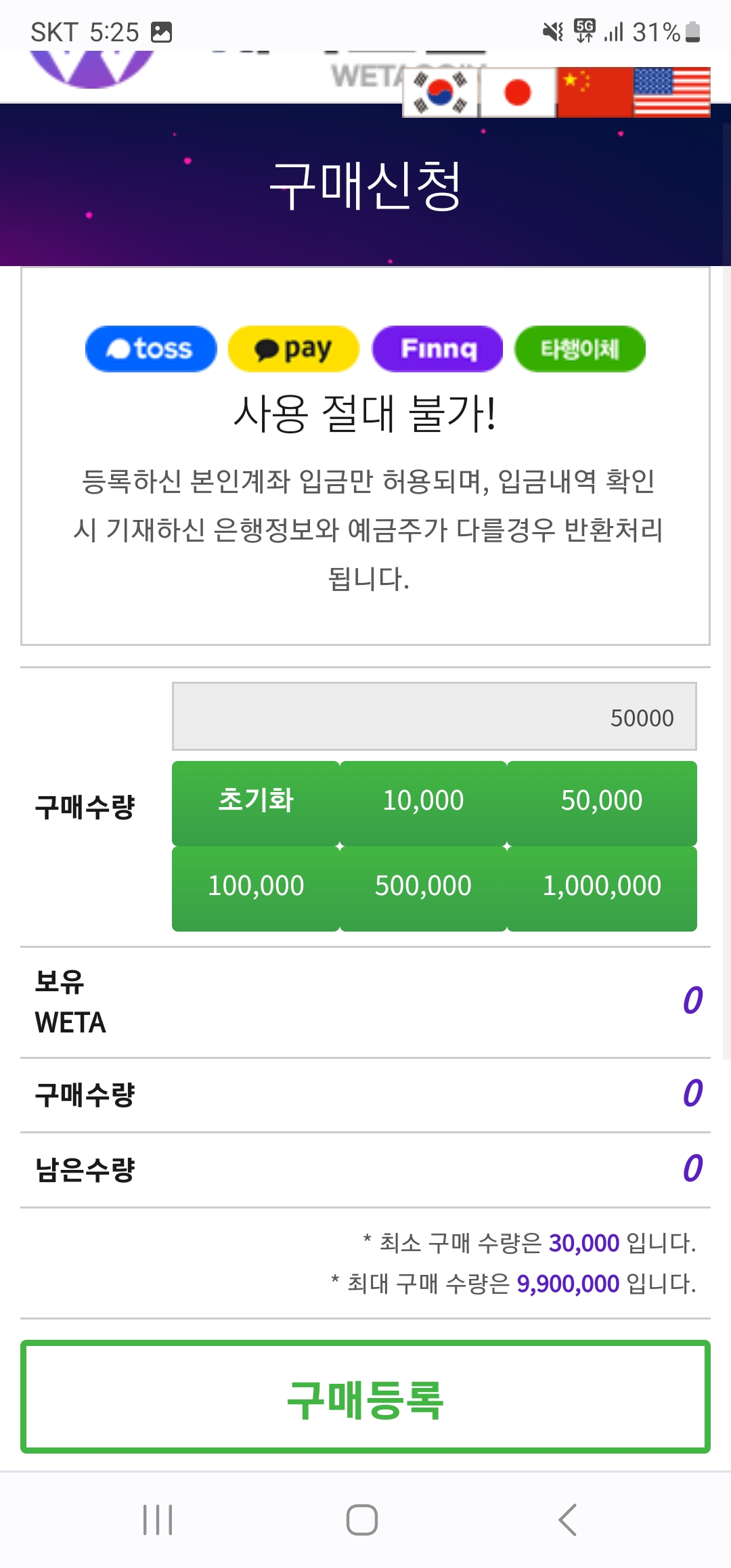Tap the purple WETA logo in header

93,69
